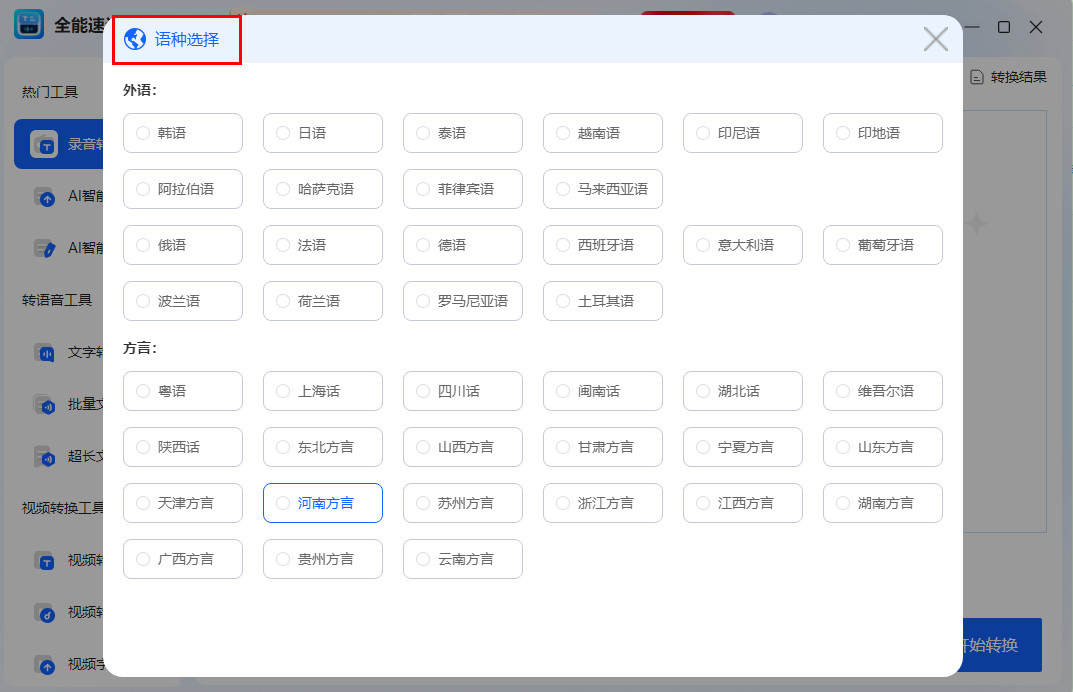Select the 韩语 language option
Screen dimensions: 1073x692
coord(183,133)
